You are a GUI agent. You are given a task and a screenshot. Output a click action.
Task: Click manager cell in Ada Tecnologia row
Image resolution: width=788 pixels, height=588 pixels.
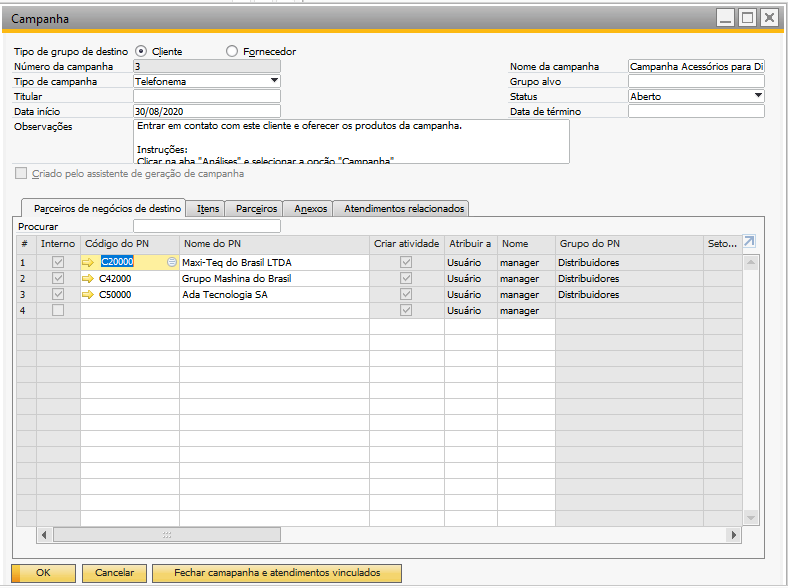[526, 295]
